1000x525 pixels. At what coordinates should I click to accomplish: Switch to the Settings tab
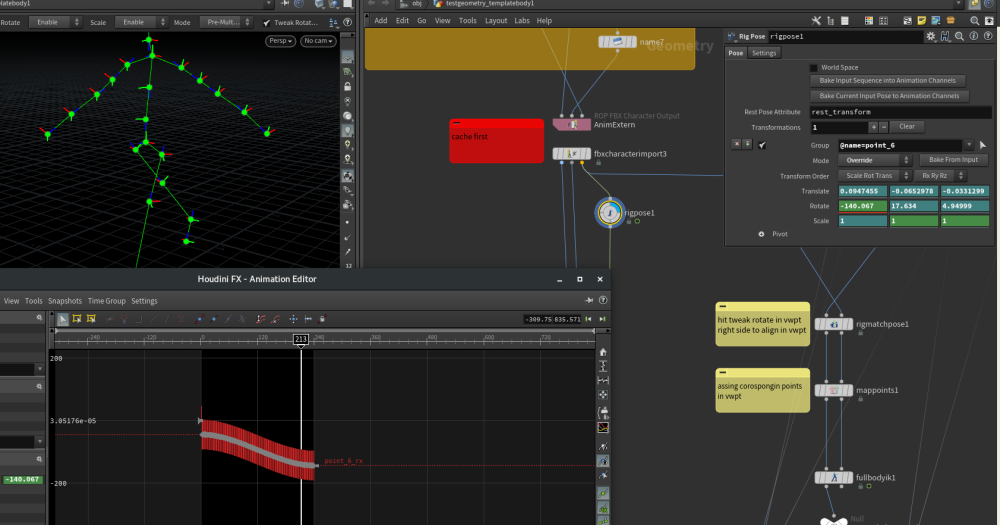(x=764, y=53)
